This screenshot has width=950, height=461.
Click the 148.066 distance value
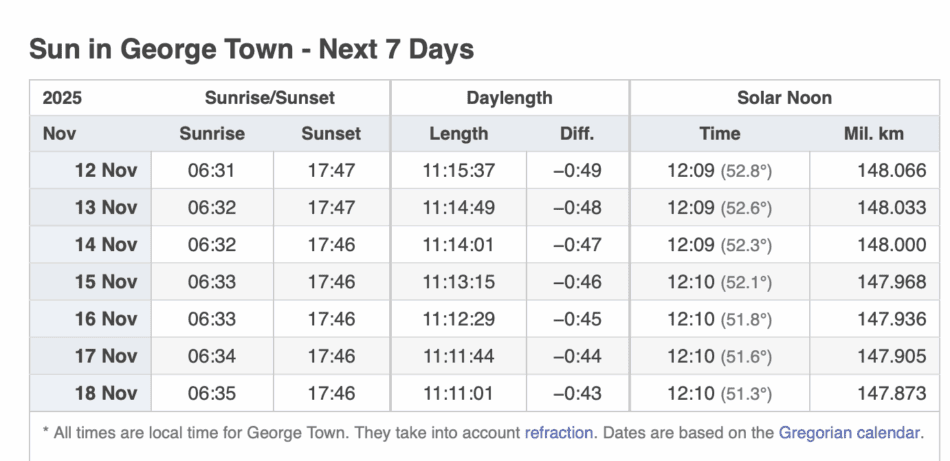pos(892,170)
